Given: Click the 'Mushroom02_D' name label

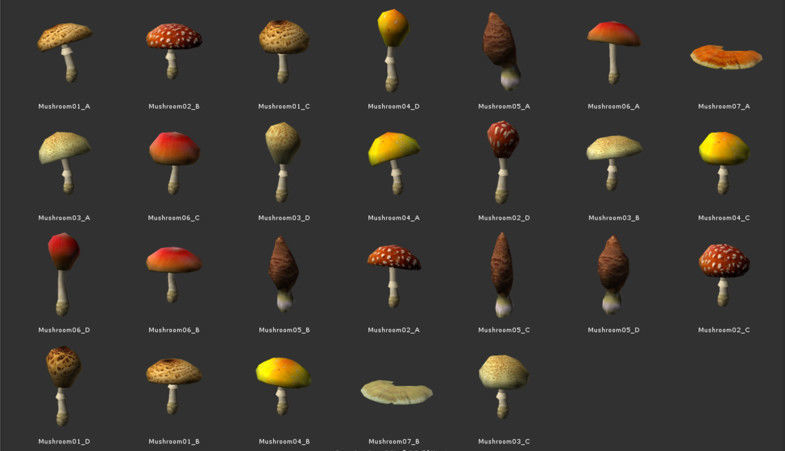Looking at the screenshot, I should click(504, 218).
